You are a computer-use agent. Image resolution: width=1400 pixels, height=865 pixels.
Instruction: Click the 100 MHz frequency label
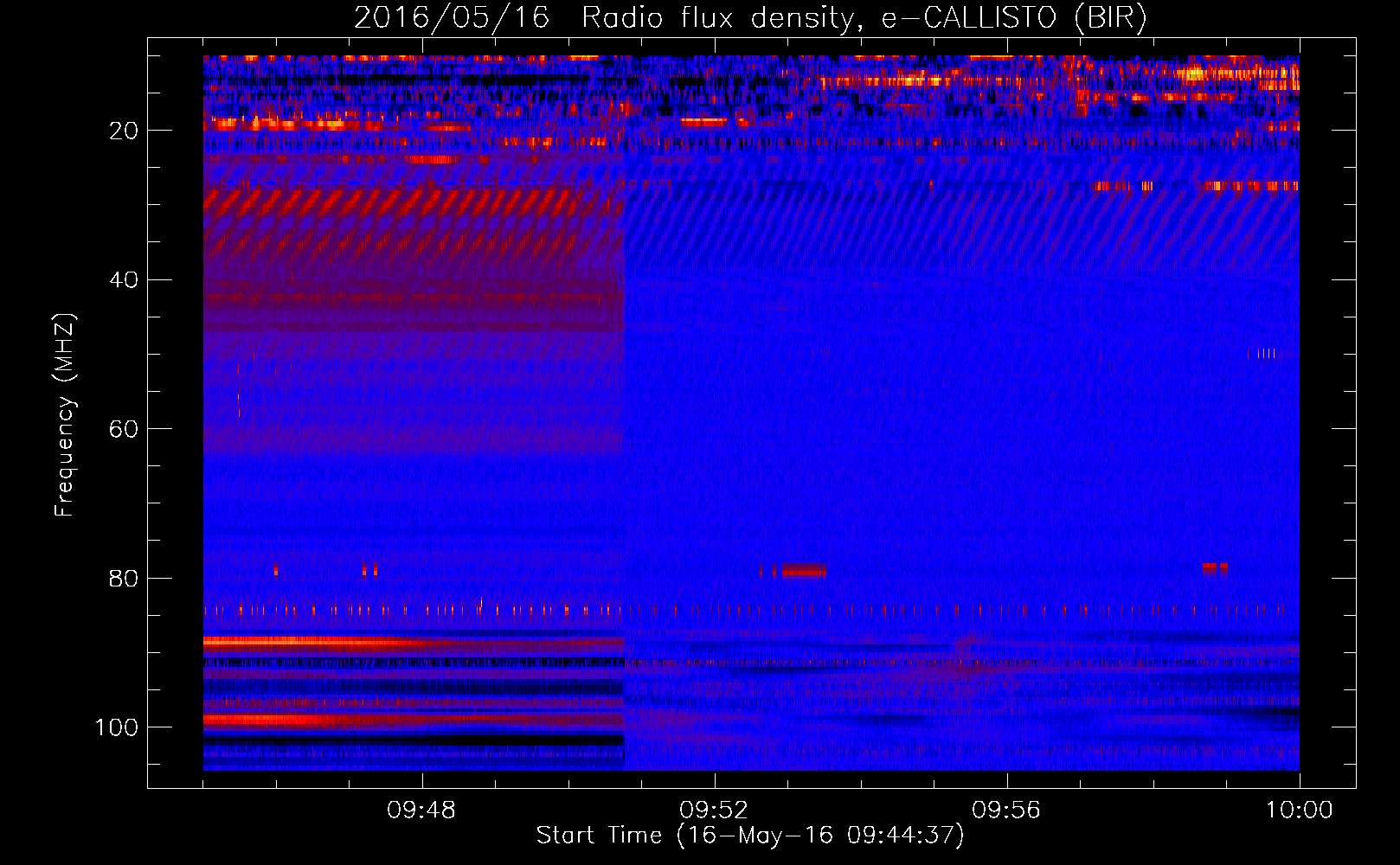tap(117, 727)
